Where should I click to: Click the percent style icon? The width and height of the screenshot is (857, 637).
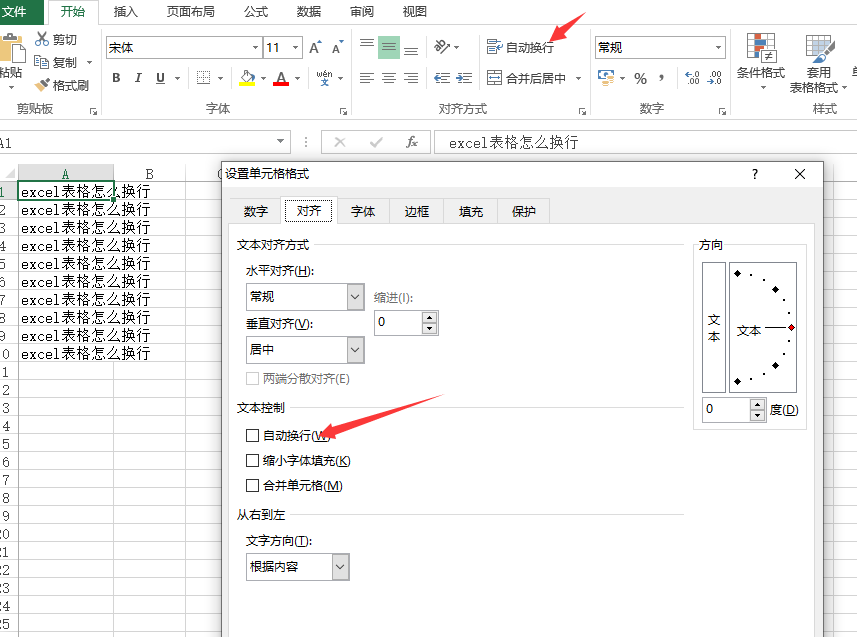coord(641,79)
